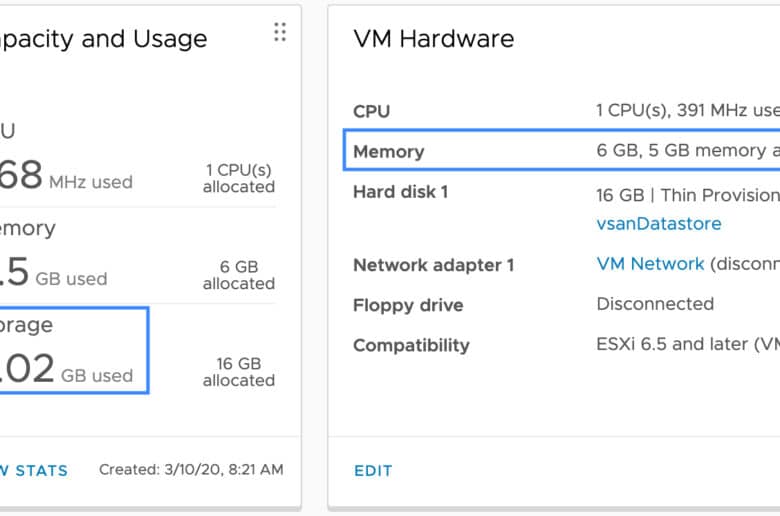This screenshot has height=516, width=780.
Task: Click the Floppy drive row label
Action: pos(408,305)
